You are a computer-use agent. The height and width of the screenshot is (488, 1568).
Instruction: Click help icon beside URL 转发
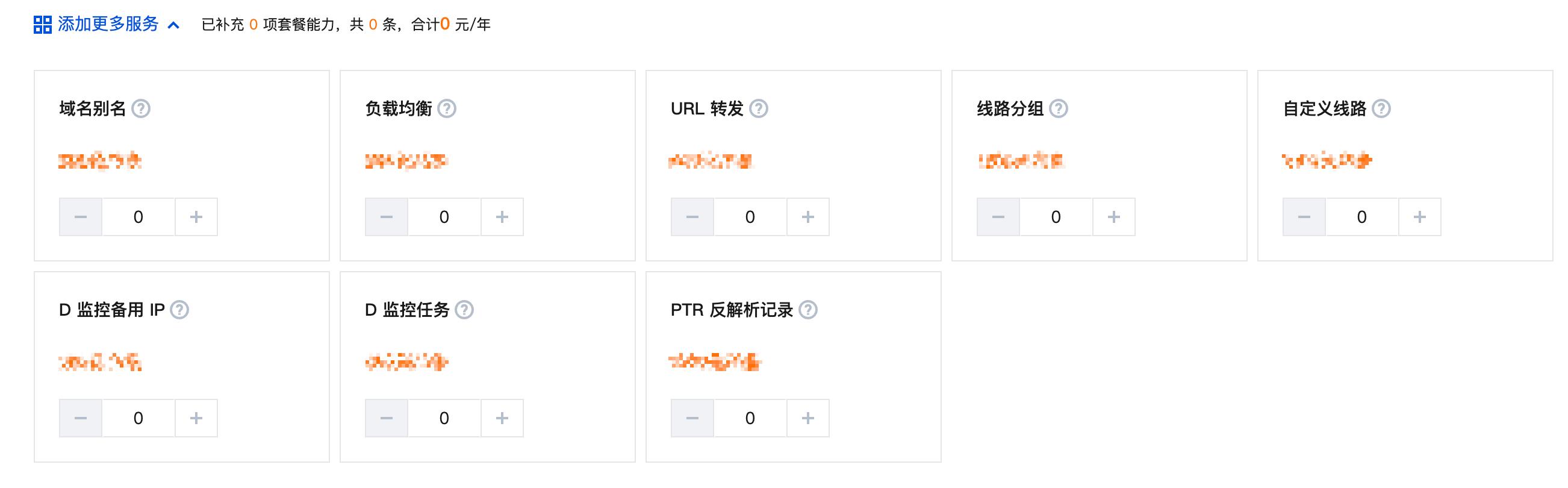[x=759, y=108]
